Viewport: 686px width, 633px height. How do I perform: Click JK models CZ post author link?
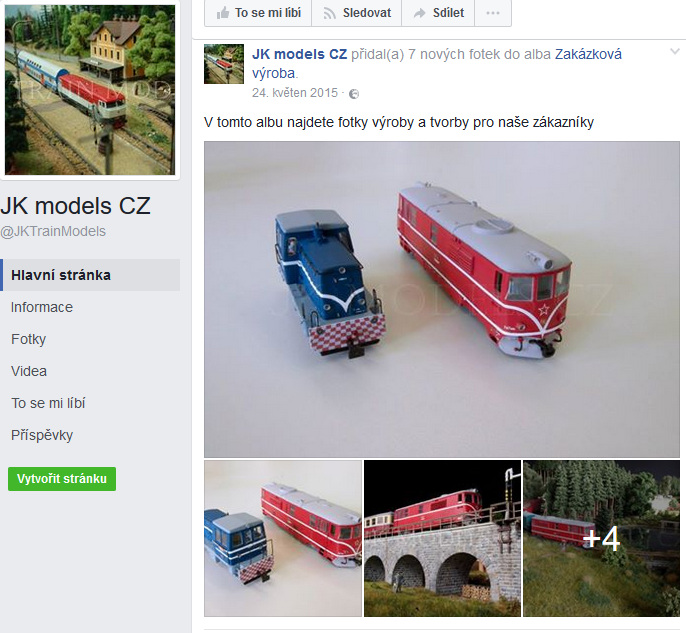tap(299, 54)
